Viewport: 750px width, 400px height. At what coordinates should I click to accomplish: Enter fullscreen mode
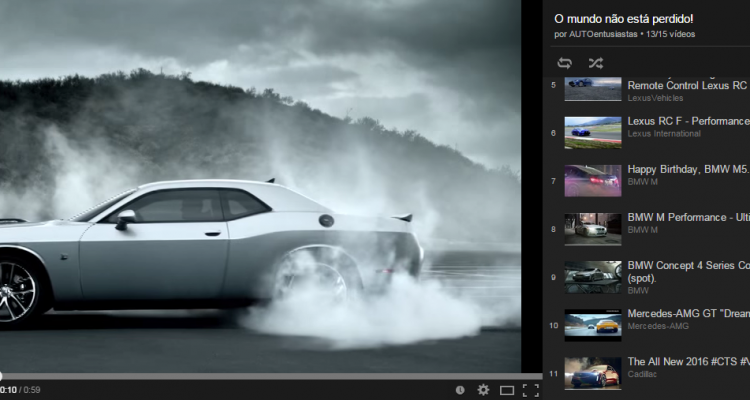pos(530,389)
